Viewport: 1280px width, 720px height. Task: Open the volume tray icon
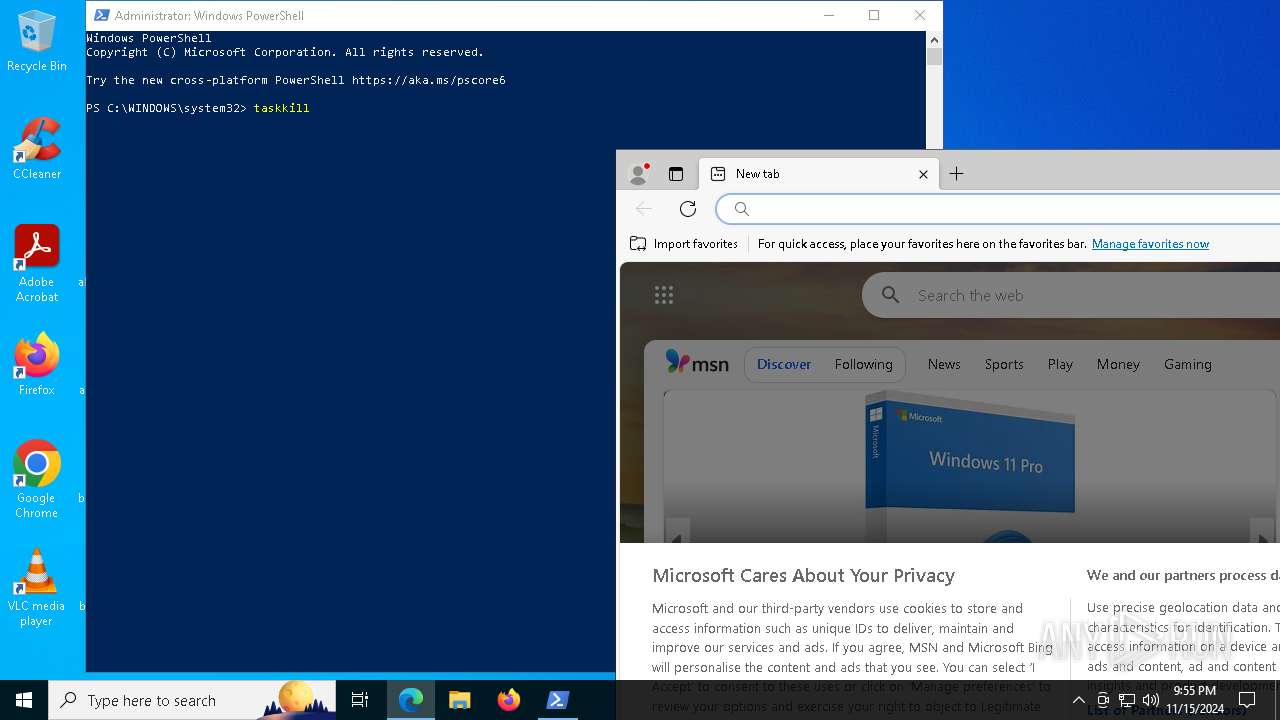(x=1151, y=700)
